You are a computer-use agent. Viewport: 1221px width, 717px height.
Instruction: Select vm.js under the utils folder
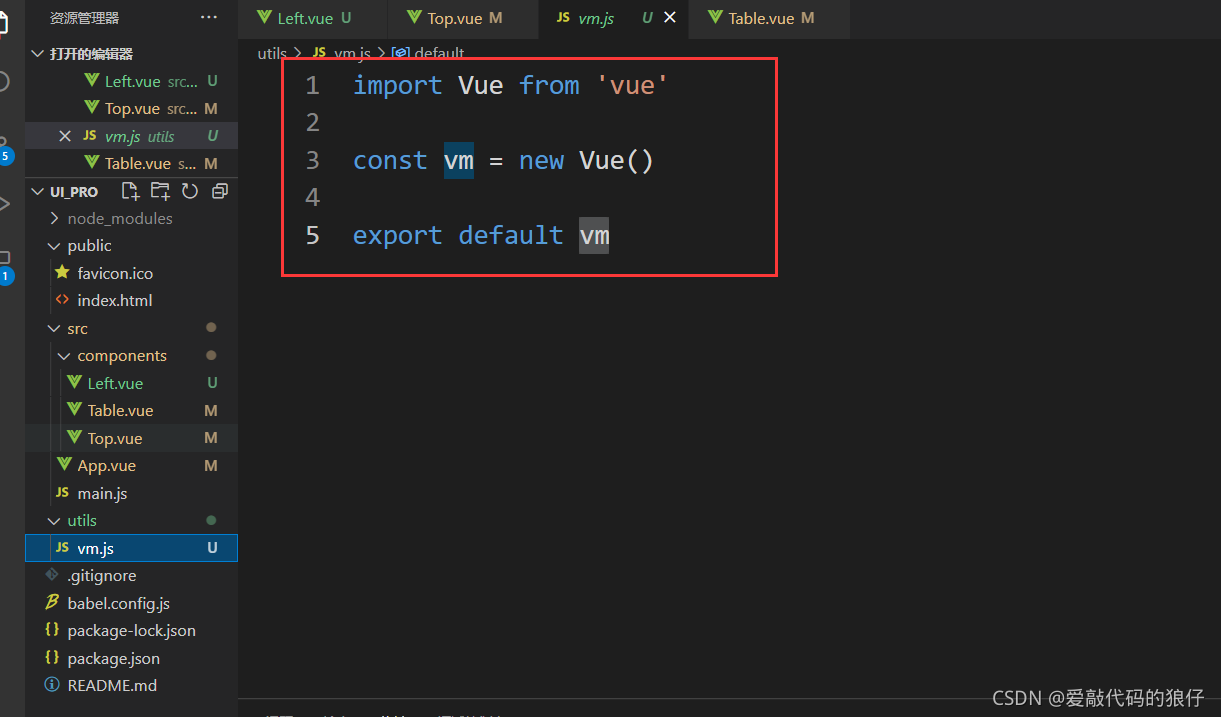(131, 548)
